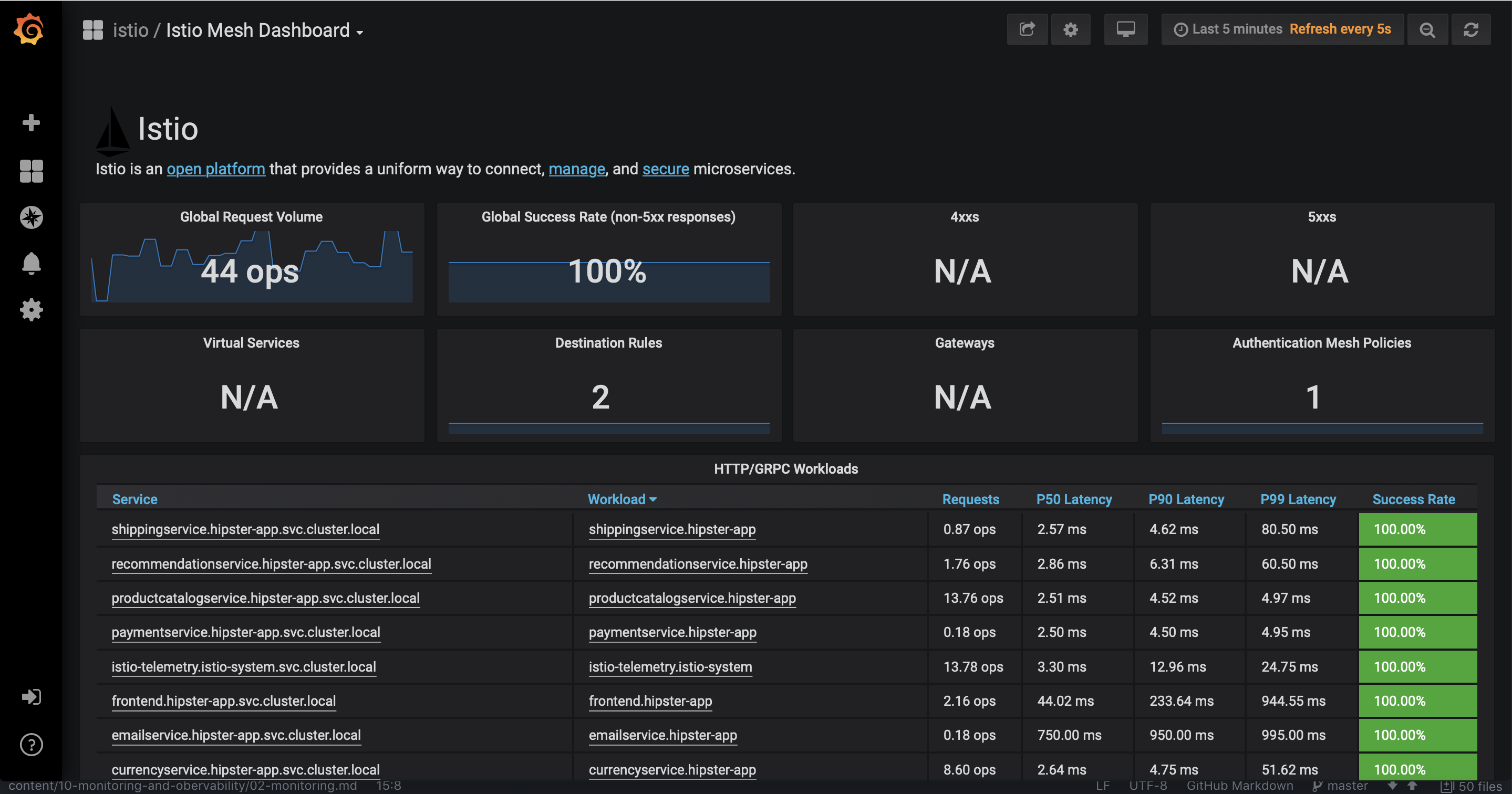The height and width of the screenshot is (794, 1512).
Task: Click the Explore compass icon
Action: pyautogui.click(x=30, y=217)
